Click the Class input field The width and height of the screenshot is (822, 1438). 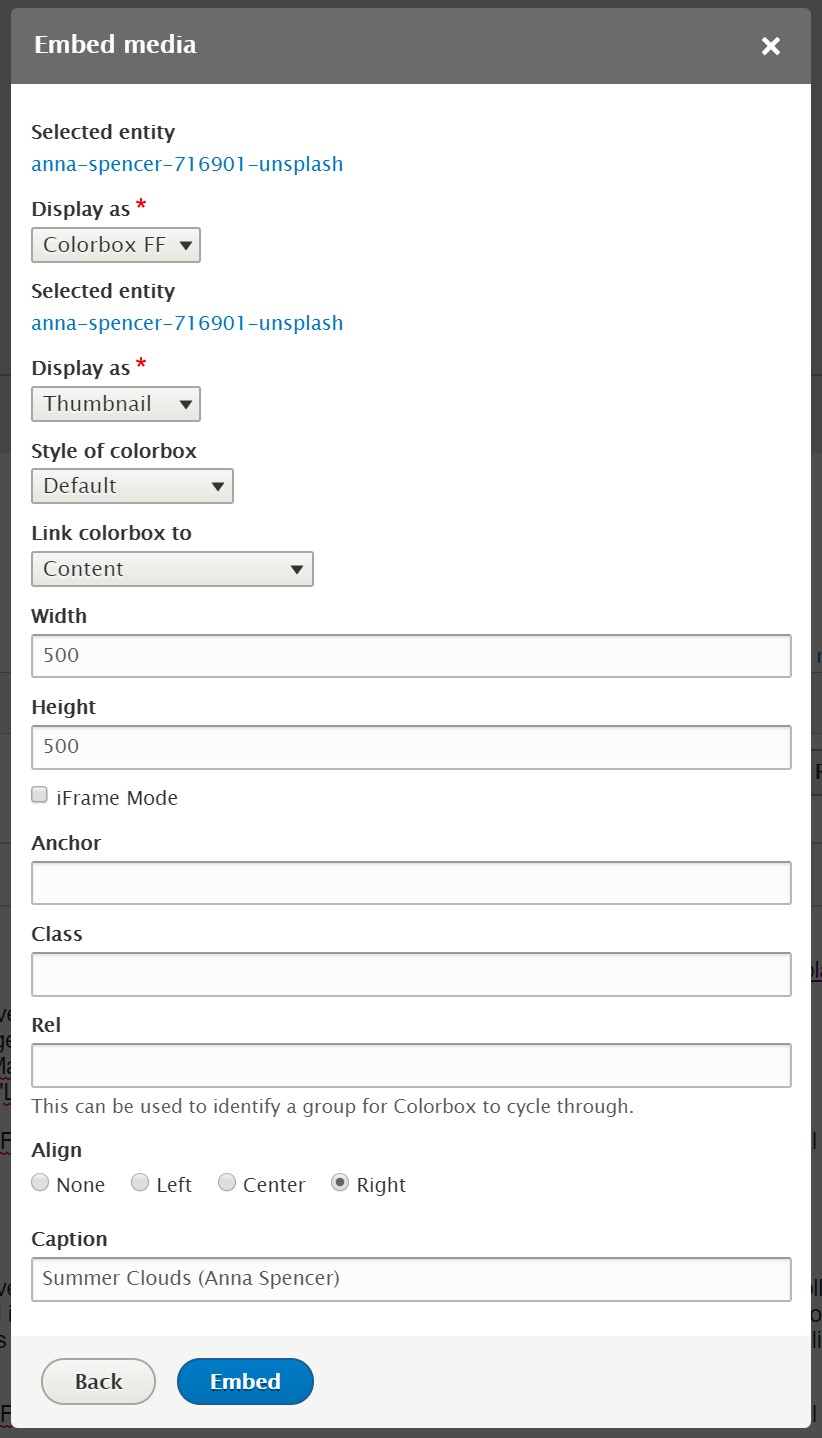[411, 973]
